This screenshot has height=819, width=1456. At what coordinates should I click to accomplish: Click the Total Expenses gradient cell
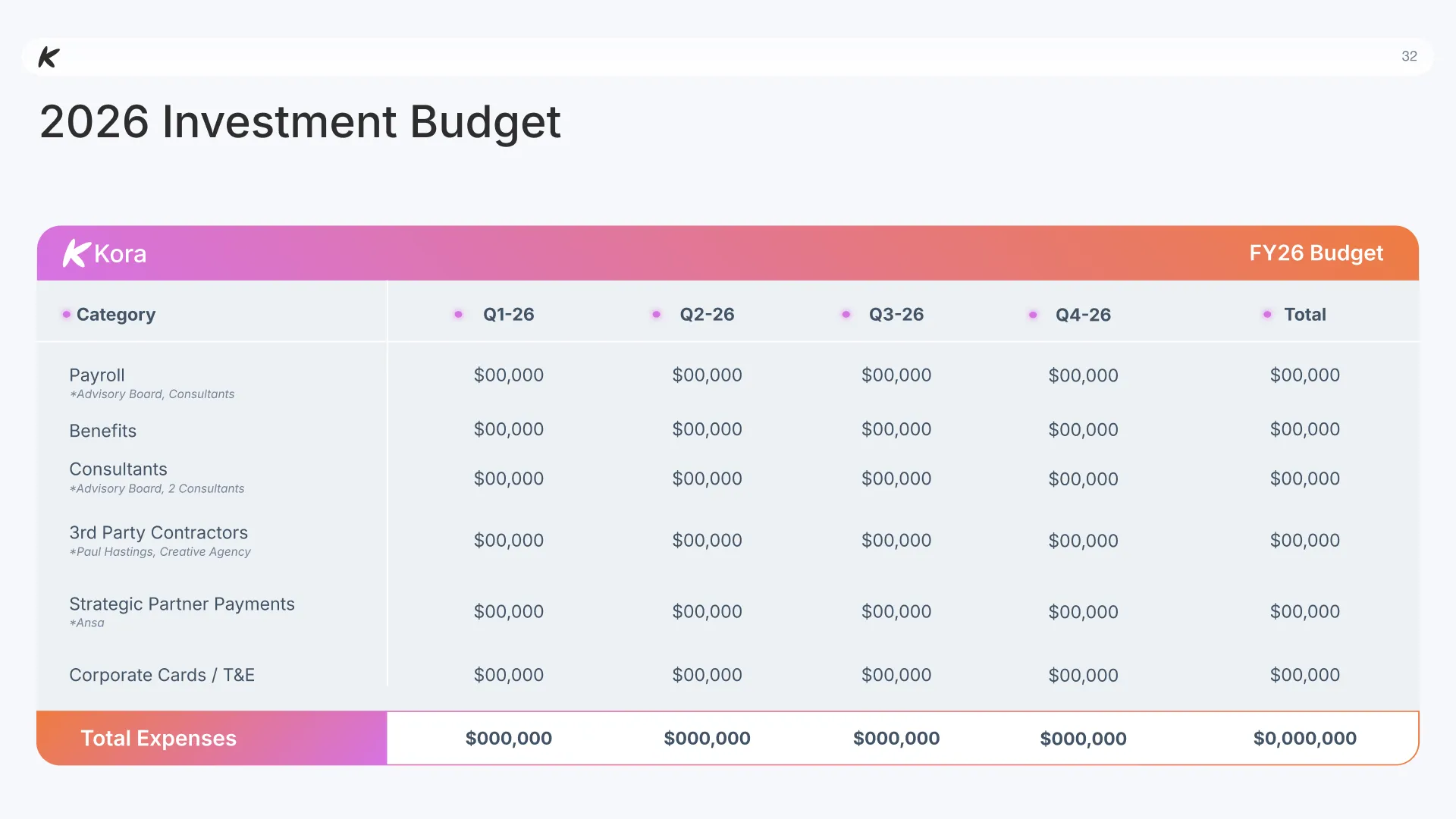coord(212,738)
